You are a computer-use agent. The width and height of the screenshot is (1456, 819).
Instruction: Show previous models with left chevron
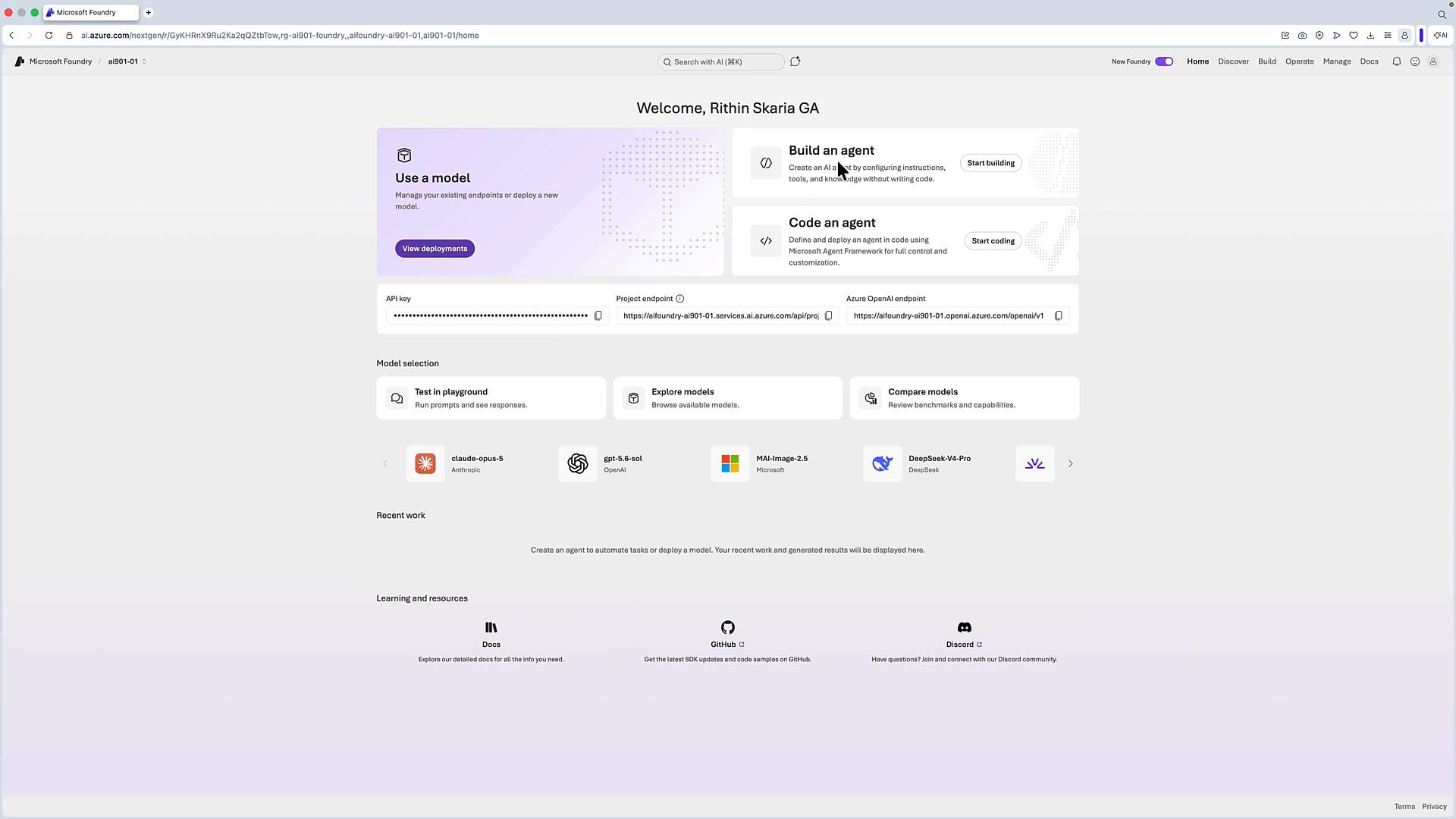385,463
